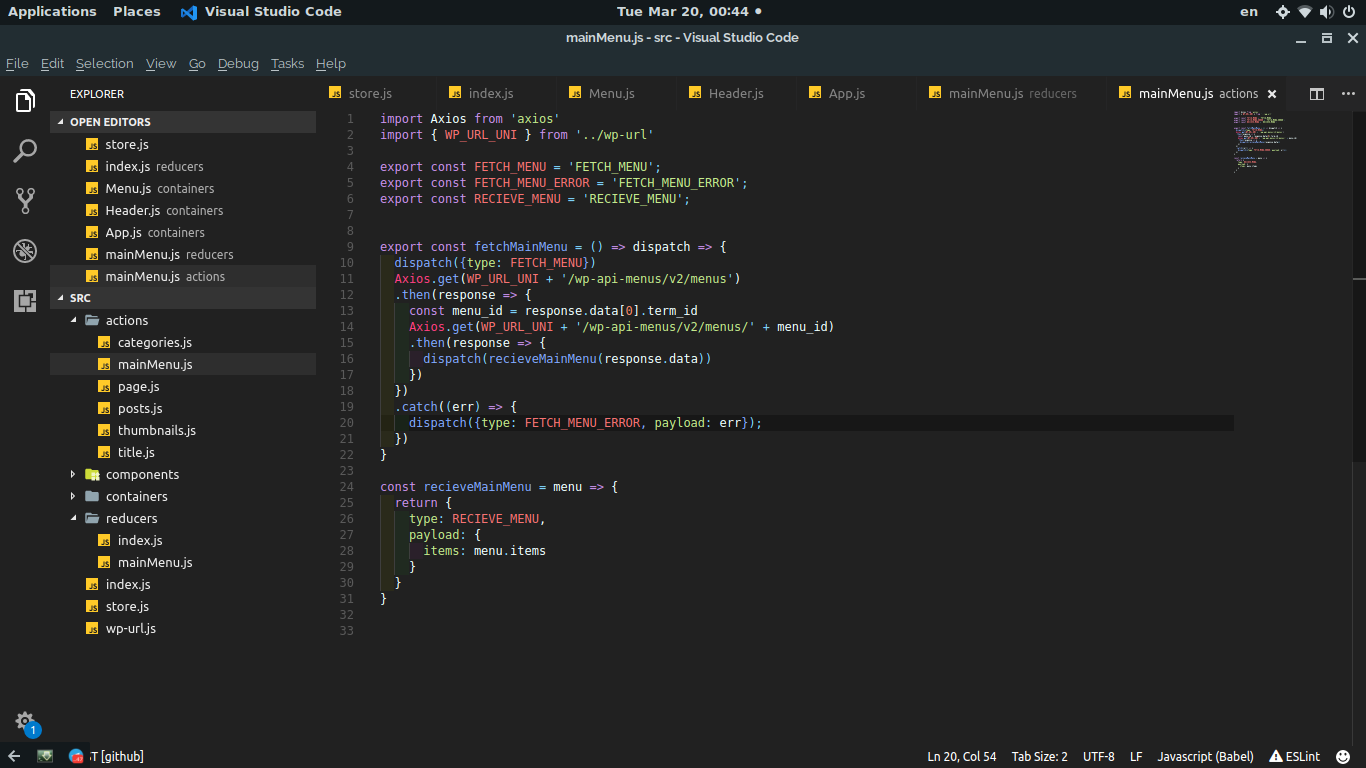Open the Help menu
The height and width of the screenshot is (768, 1366).
(331, 63)
